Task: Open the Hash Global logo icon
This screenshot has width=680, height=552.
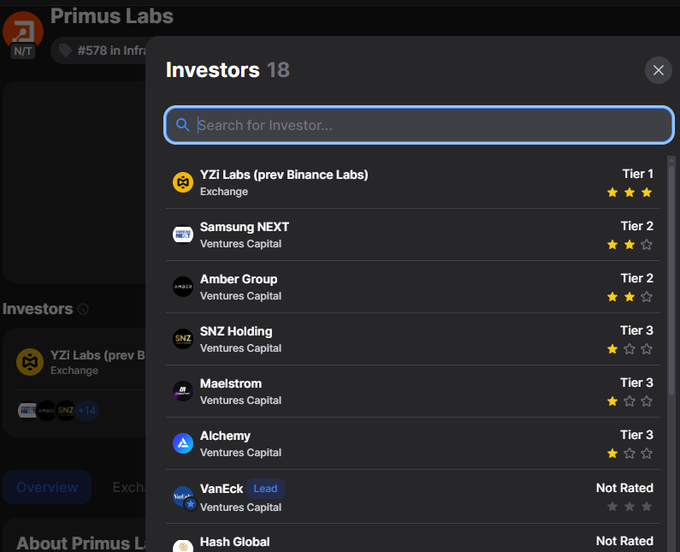Action: (x=183, y=546)
